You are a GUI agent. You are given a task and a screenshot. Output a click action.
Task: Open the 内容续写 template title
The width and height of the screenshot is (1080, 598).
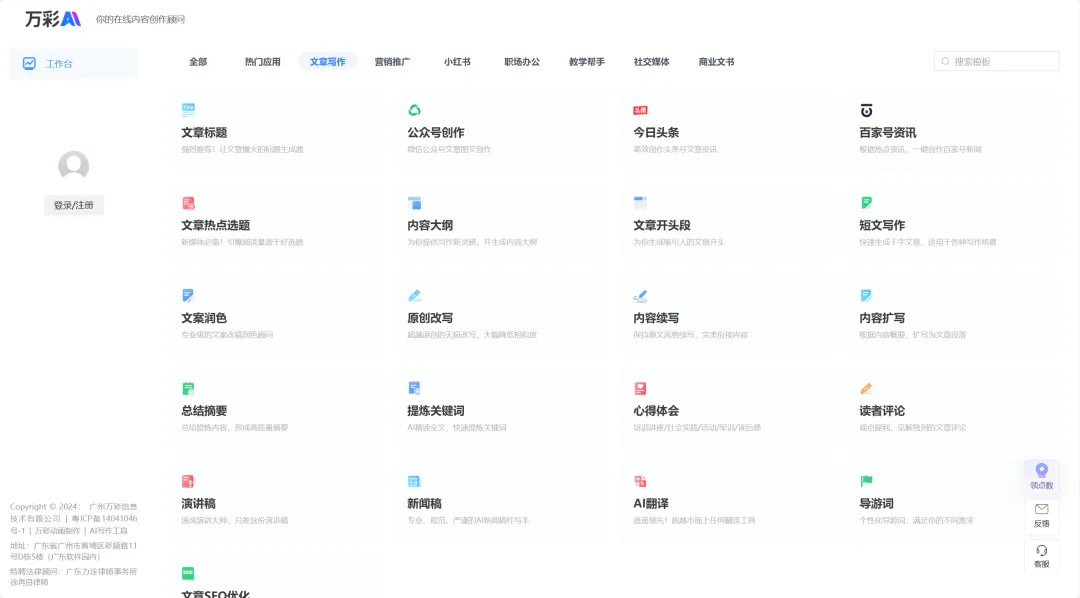click(656, 318)
